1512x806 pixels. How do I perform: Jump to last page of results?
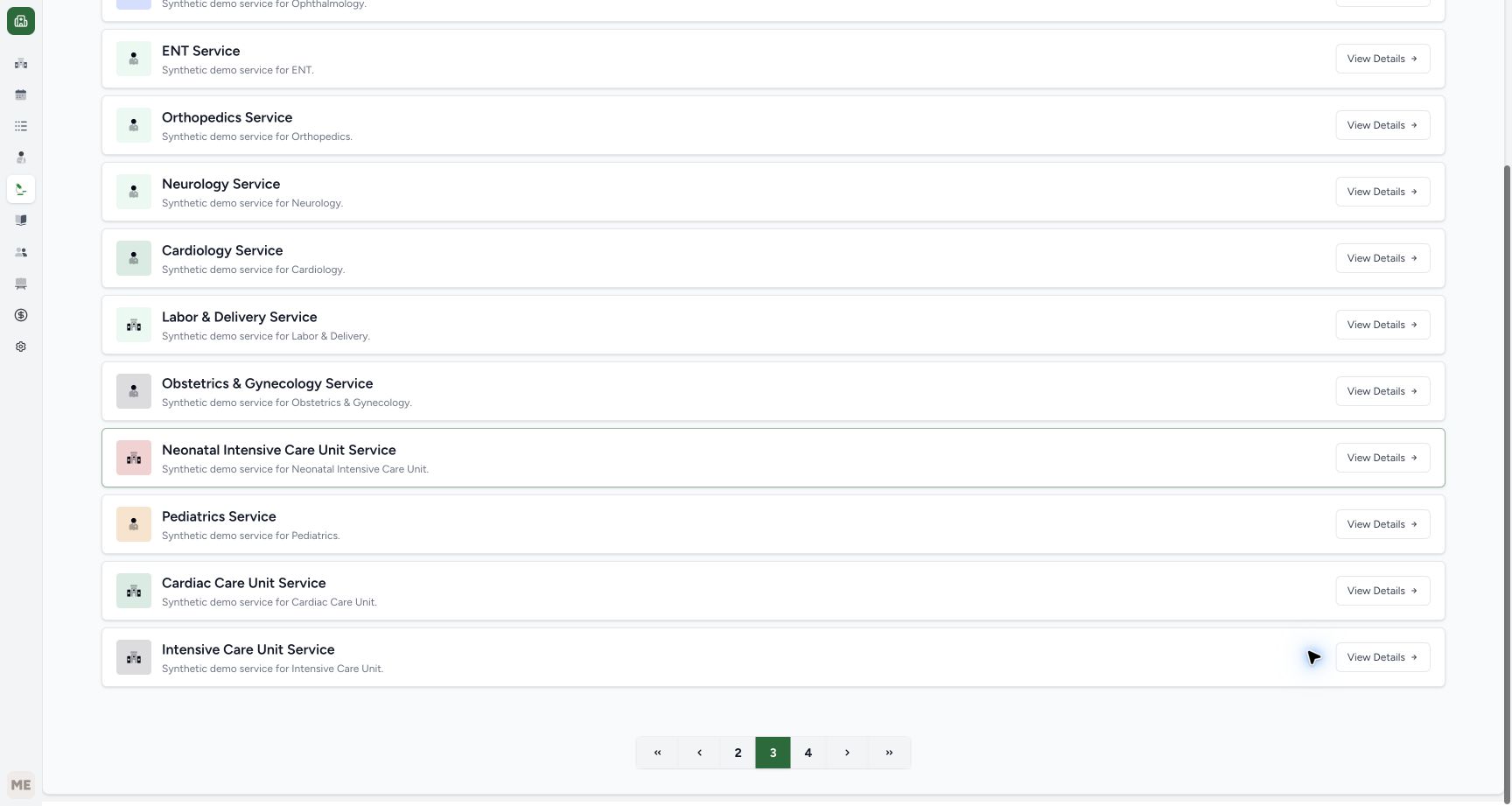tap(889, 753)
